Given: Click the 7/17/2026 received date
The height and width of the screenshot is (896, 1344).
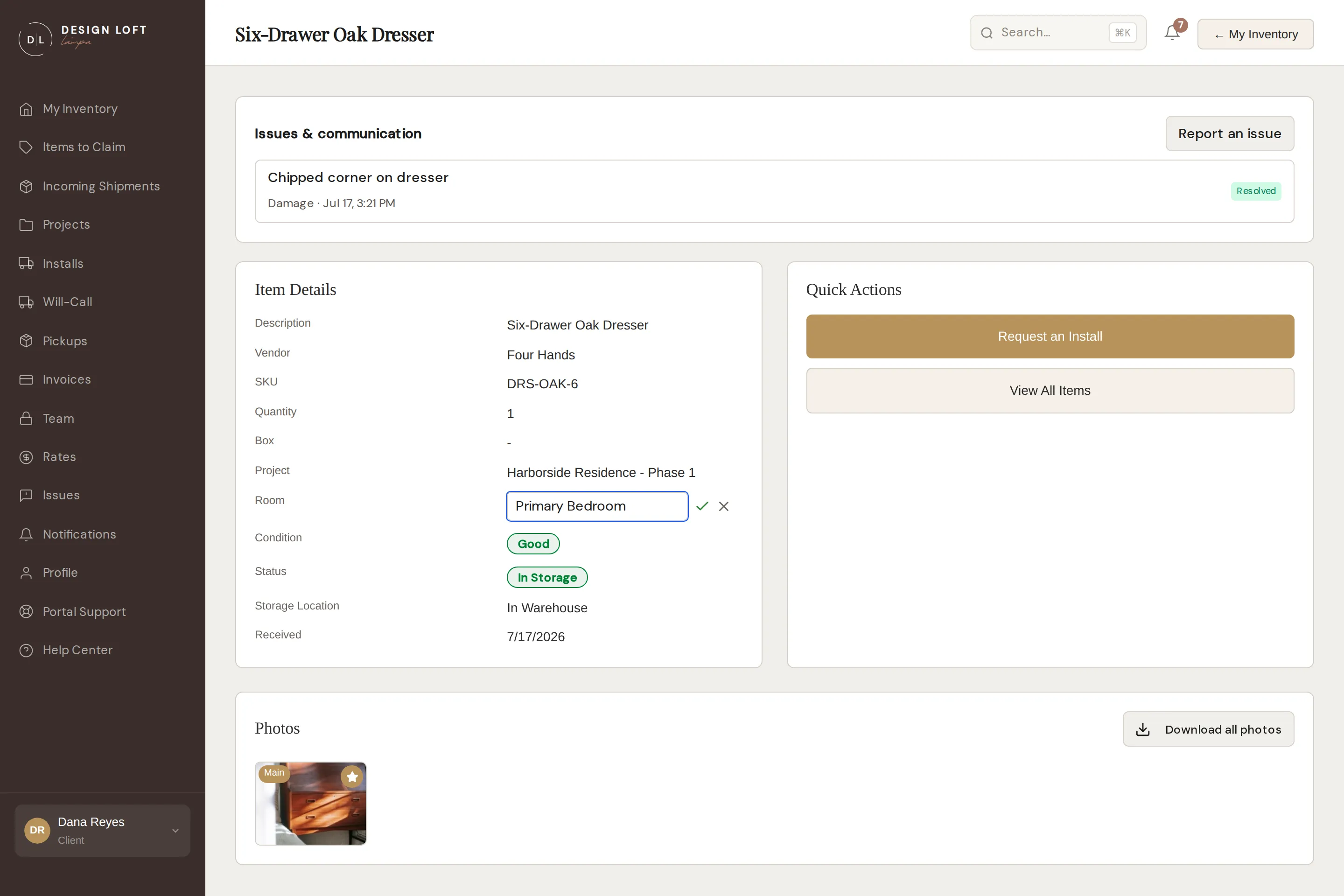Looking at the screenshot, I should (x=535, y=637).
